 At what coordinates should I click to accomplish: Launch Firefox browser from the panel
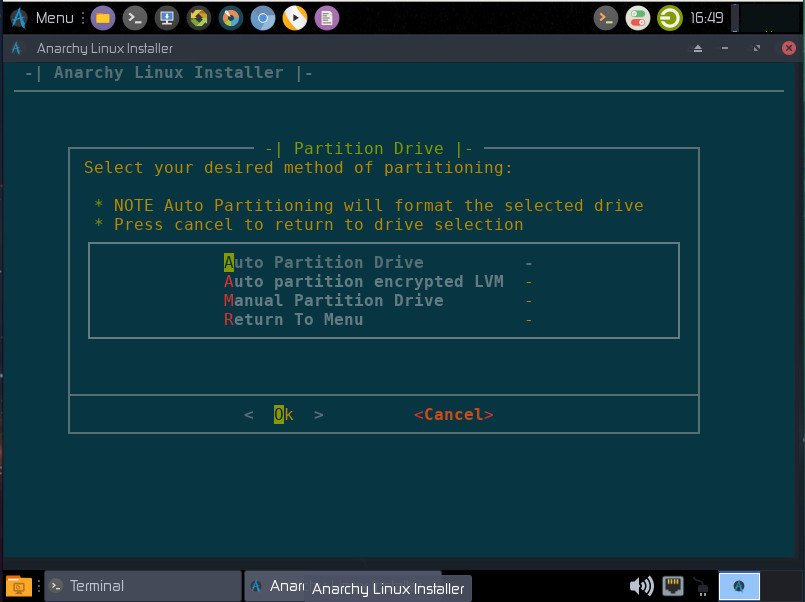coord(231,18)
